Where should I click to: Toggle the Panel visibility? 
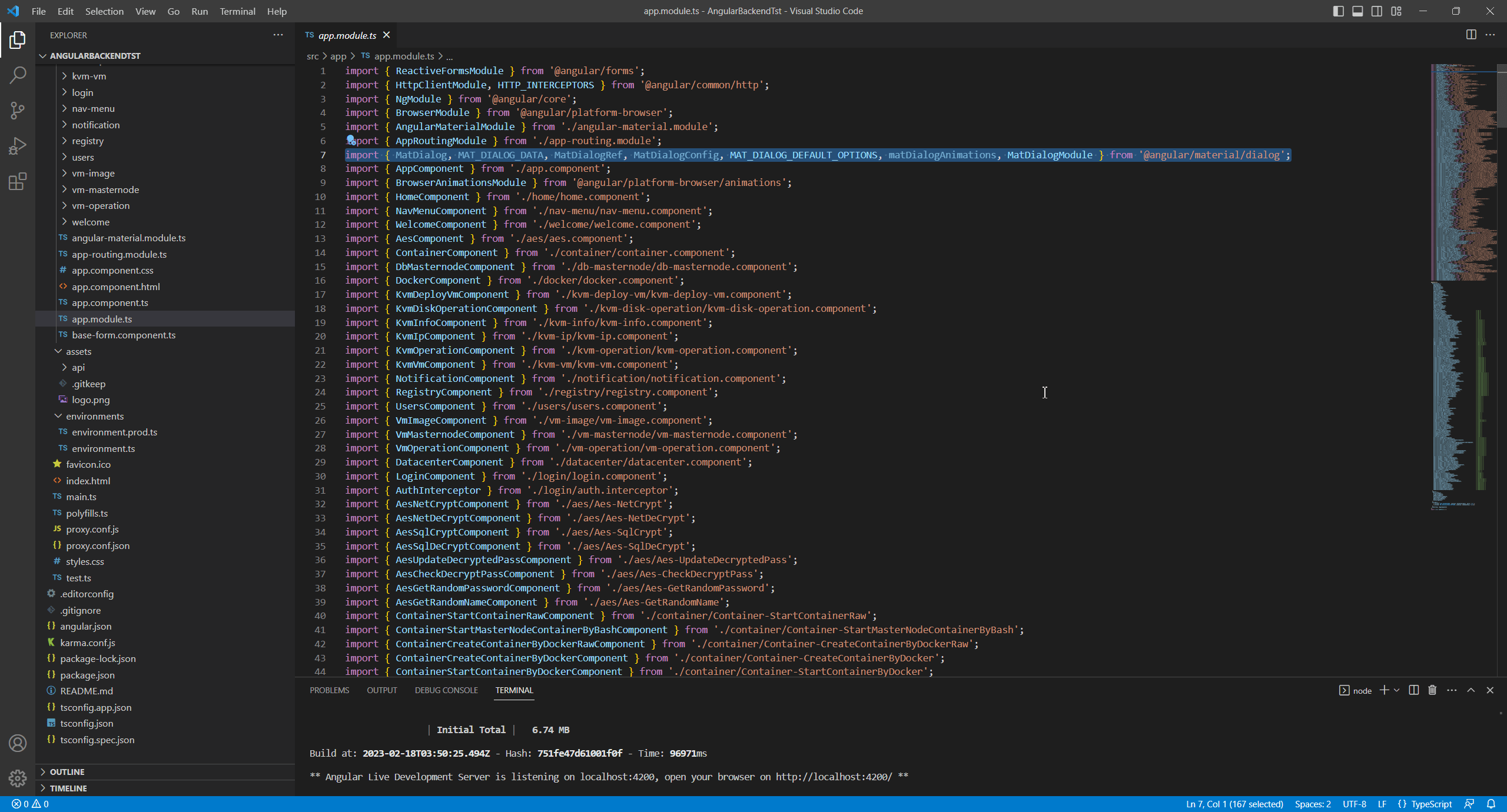click(1357, 11)
